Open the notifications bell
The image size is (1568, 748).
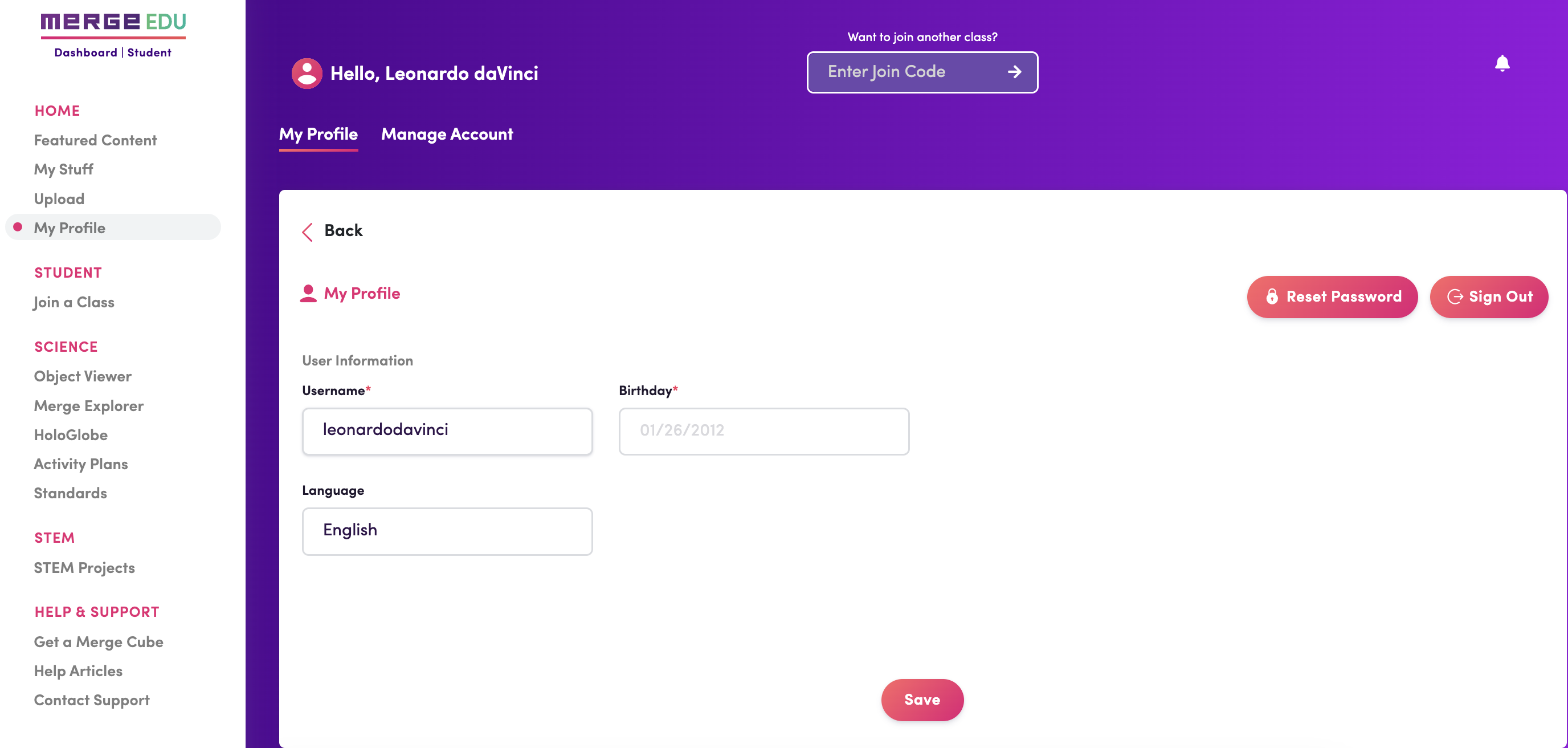click(x=1502, y=63)
